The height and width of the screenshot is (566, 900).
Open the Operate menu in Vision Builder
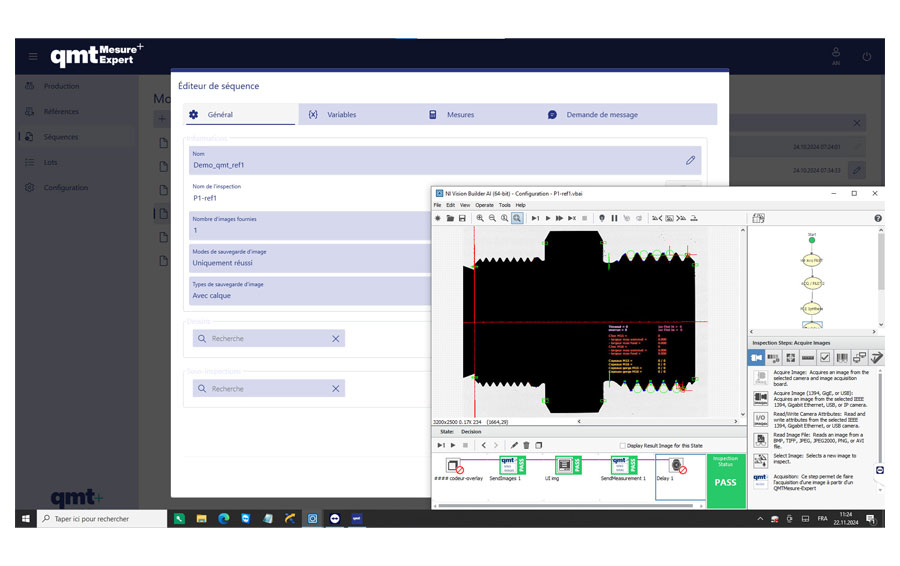(x=484, y=205)
